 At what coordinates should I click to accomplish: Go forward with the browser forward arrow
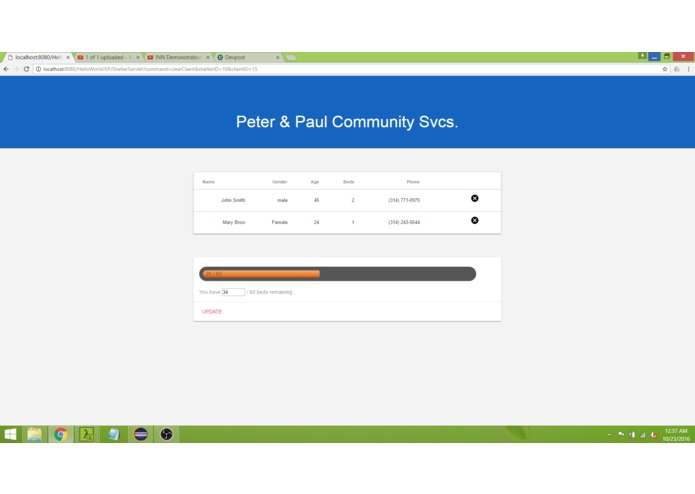coord(16,69)
